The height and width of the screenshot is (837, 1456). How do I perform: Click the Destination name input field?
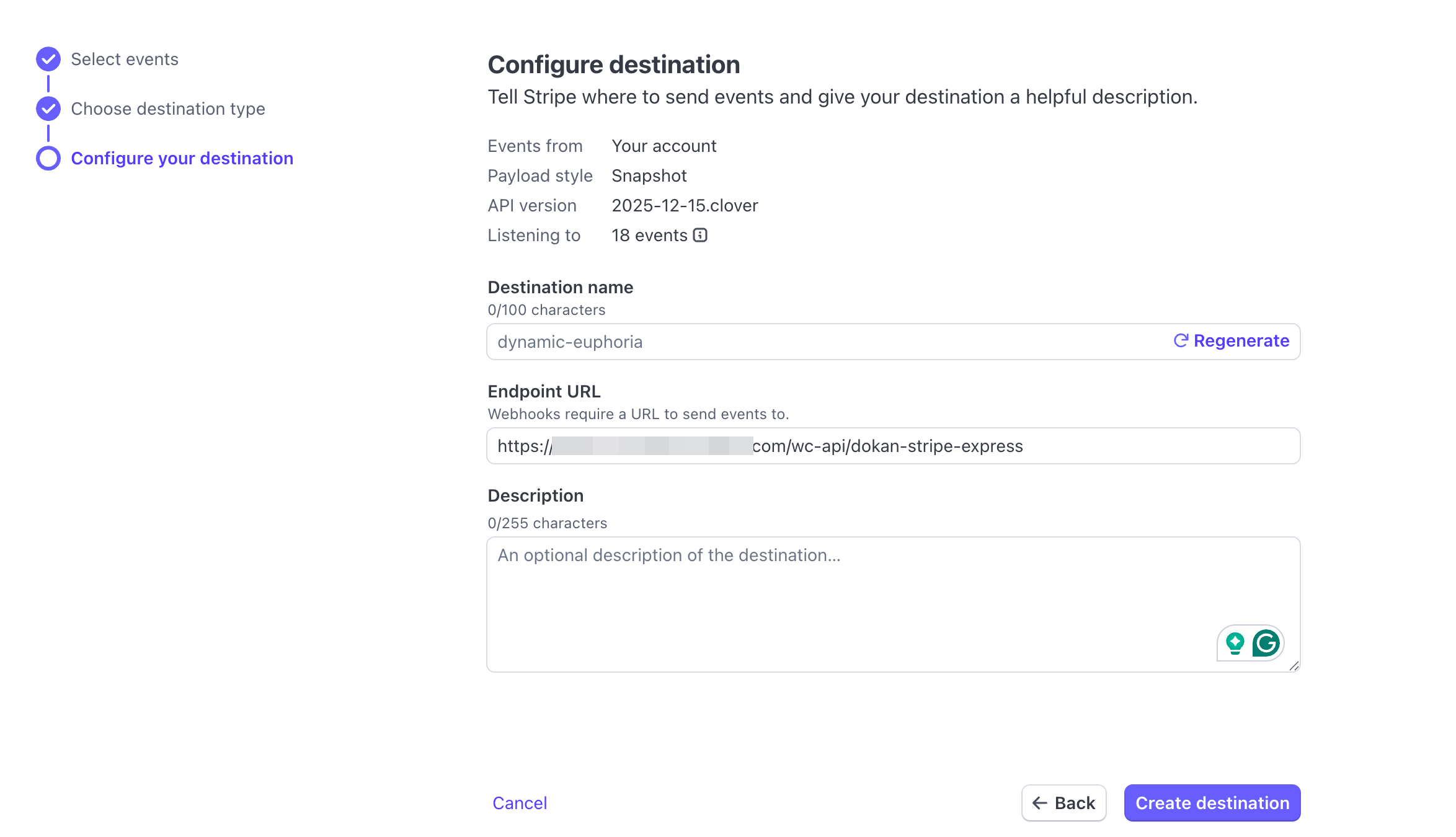tap(806, 341)
